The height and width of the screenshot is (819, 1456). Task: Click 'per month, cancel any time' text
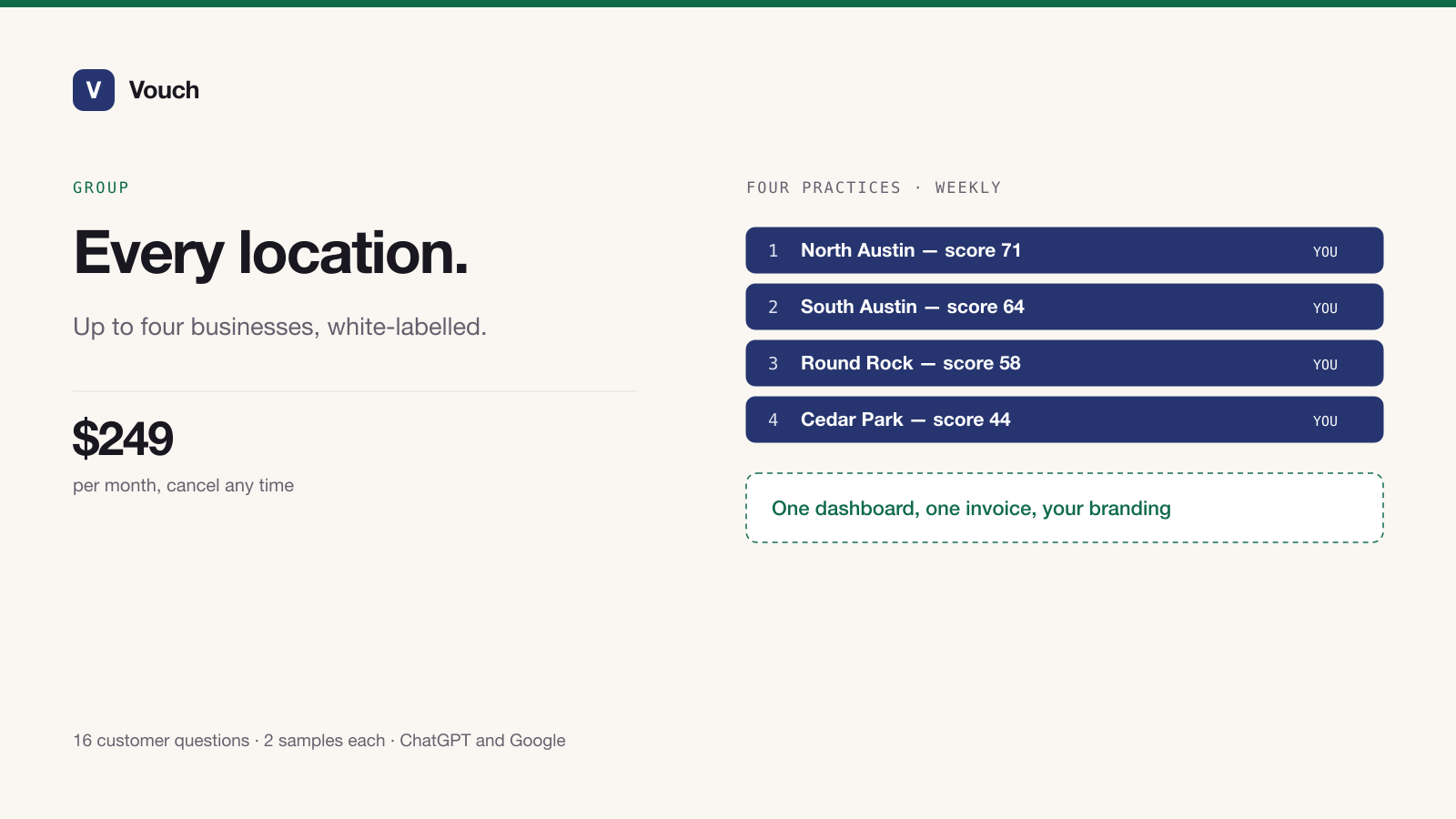[x=183, y=485]
